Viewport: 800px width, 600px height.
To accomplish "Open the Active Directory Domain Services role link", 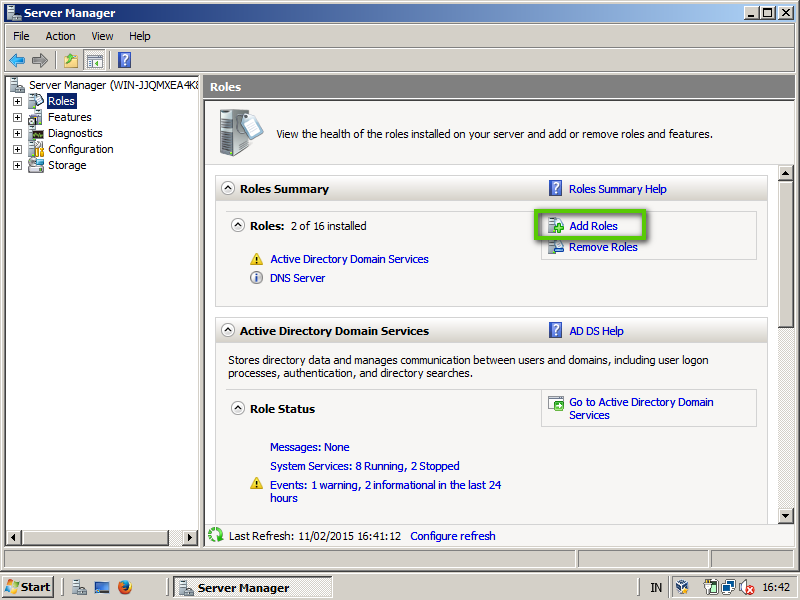I will 349,259.
